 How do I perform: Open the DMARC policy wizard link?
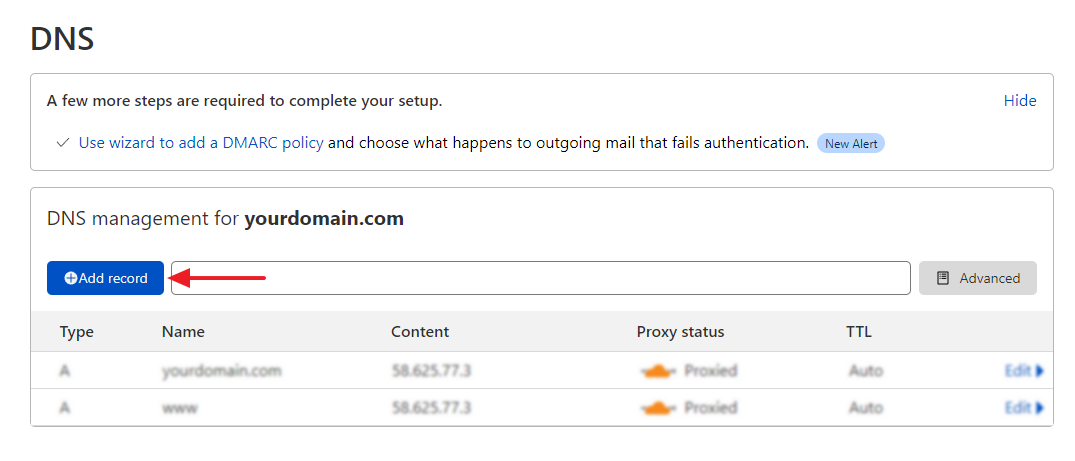pos(201,143)
